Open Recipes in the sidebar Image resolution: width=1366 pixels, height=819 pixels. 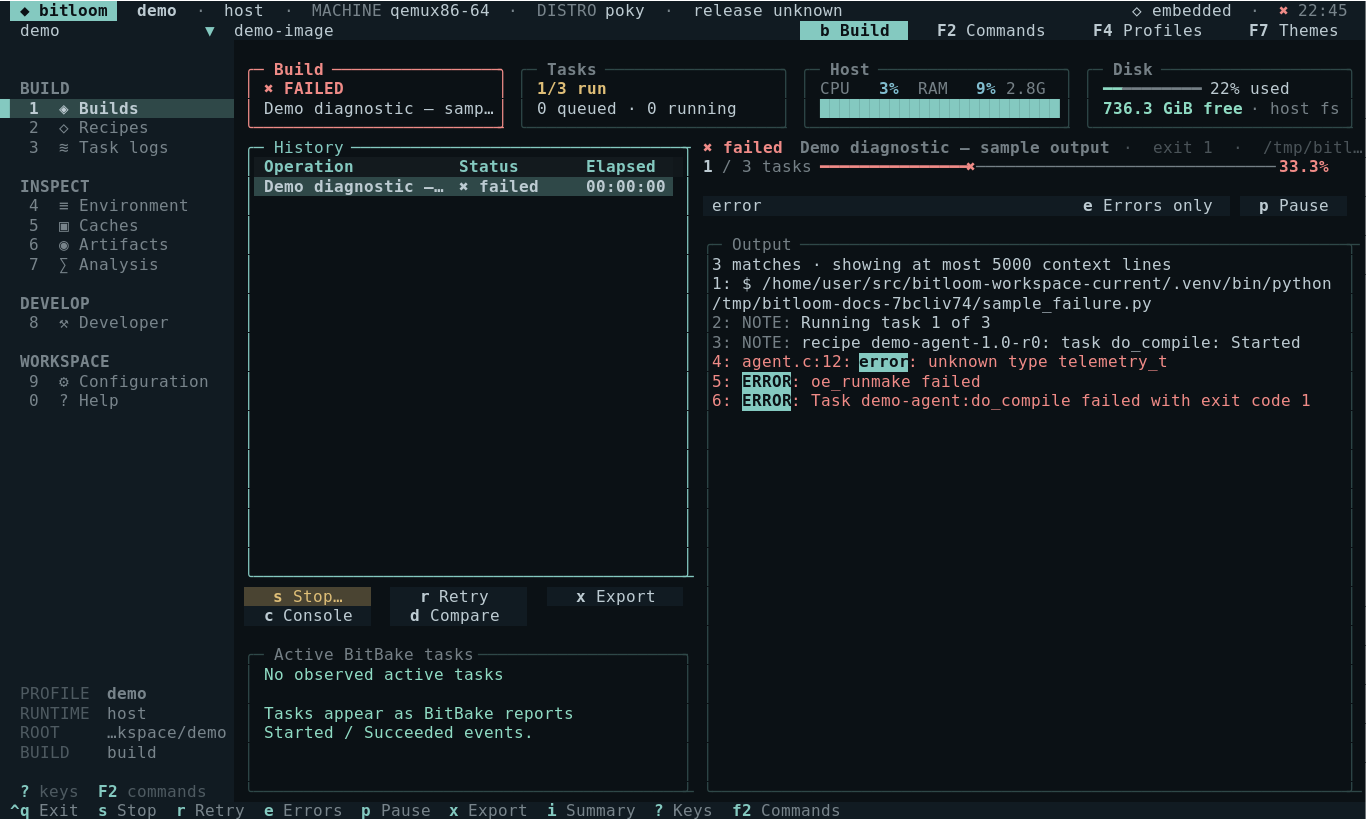pos(117,128)
